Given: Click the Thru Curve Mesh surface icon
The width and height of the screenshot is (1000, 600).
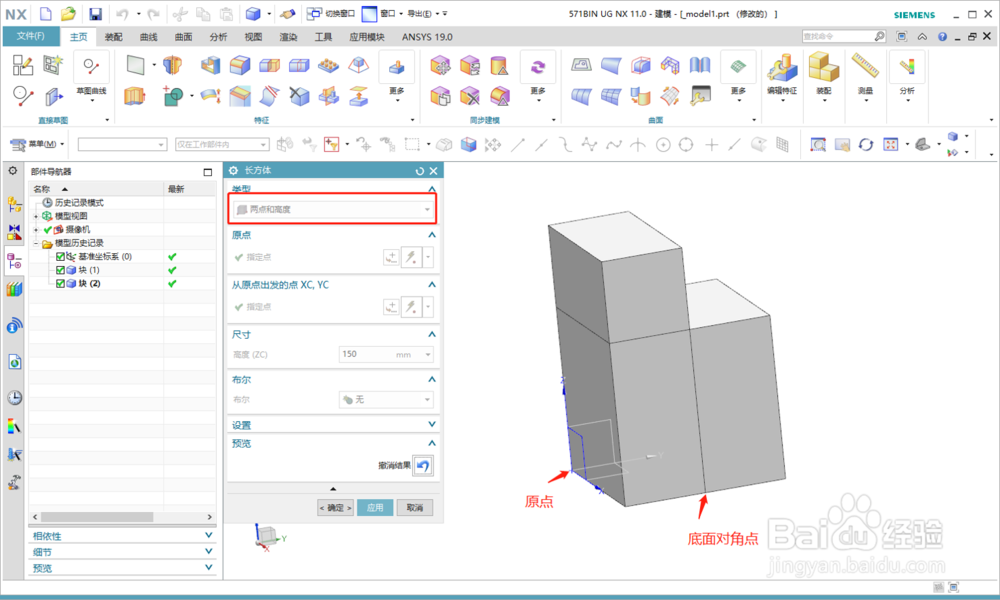Looking at the screenshot, I should (x=612, y=96).
